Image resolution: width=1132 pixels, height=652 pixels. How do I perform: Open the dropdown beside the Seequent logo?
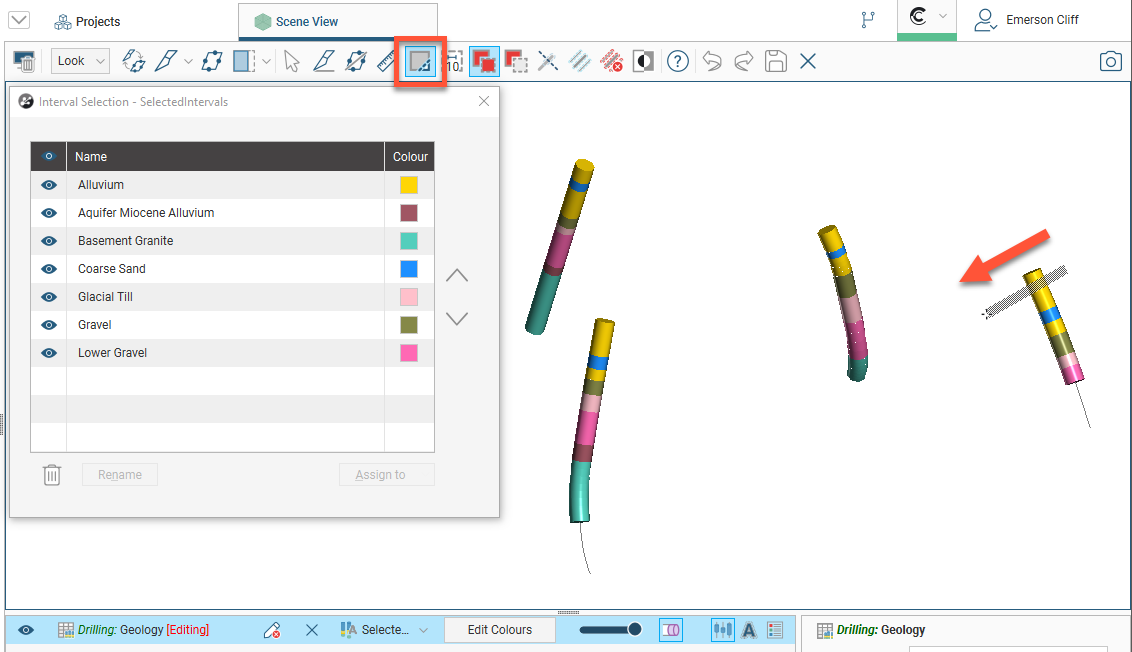(x=942, y=17)
